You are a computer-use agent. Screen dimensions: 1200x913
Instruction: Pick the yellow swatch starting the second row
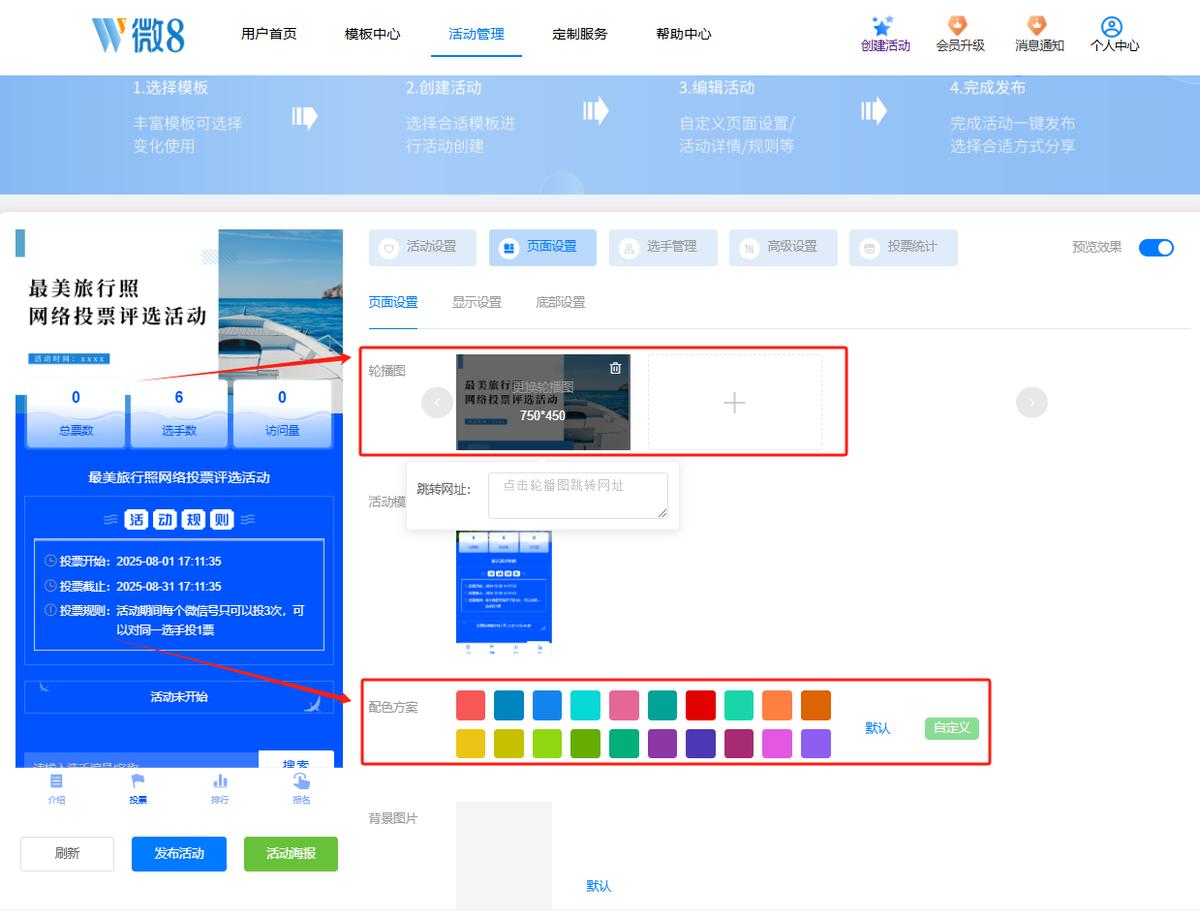coord(471,744)
